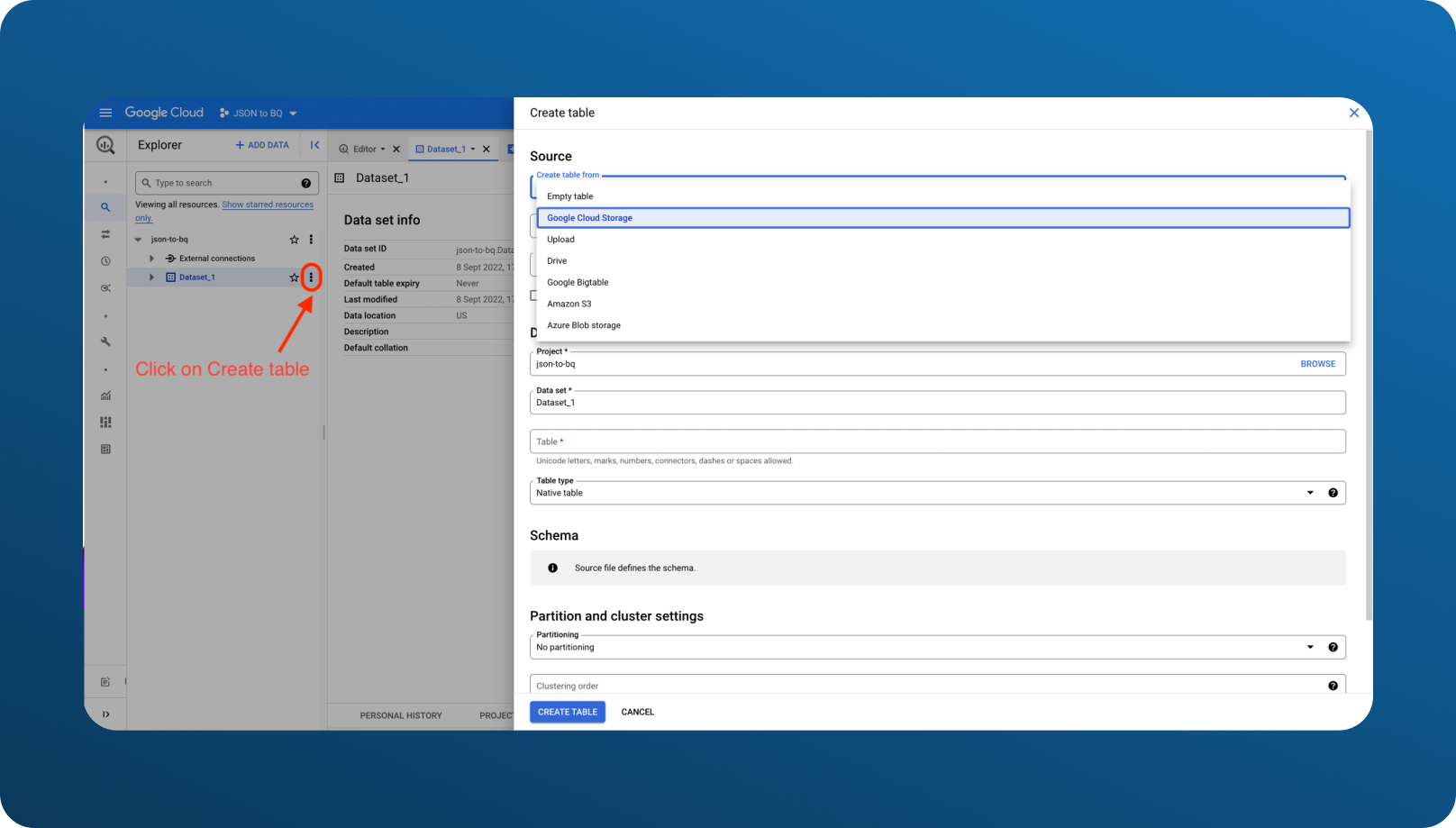The width and height of the screenshot is (1456, 828).
Task: Click the Type to search field
Action: coord(227,183)
